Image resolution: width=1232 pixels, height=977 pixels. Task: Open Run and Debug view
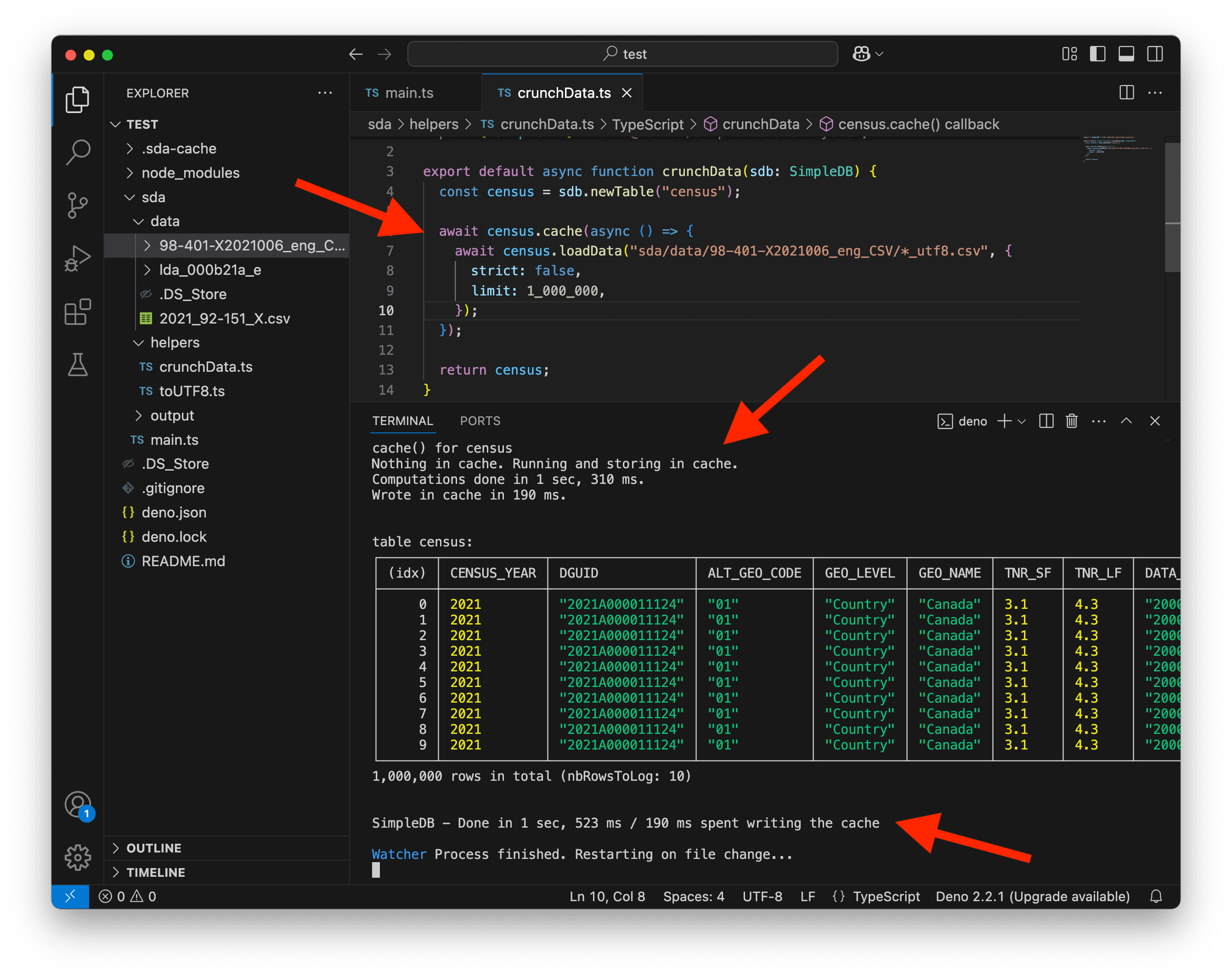(77, 258)
